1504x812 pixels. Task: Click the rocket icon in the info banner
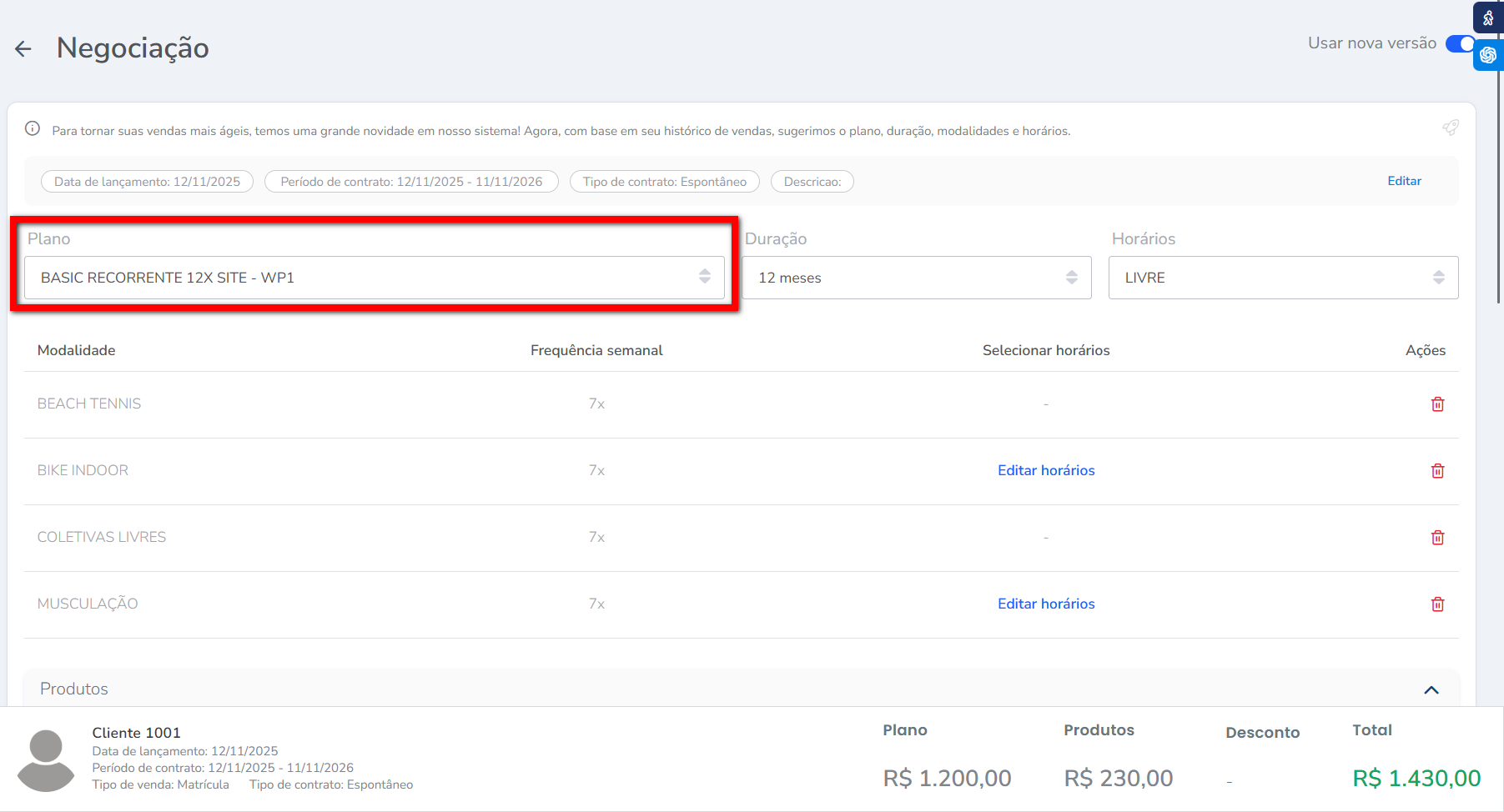coord(1451,128)
